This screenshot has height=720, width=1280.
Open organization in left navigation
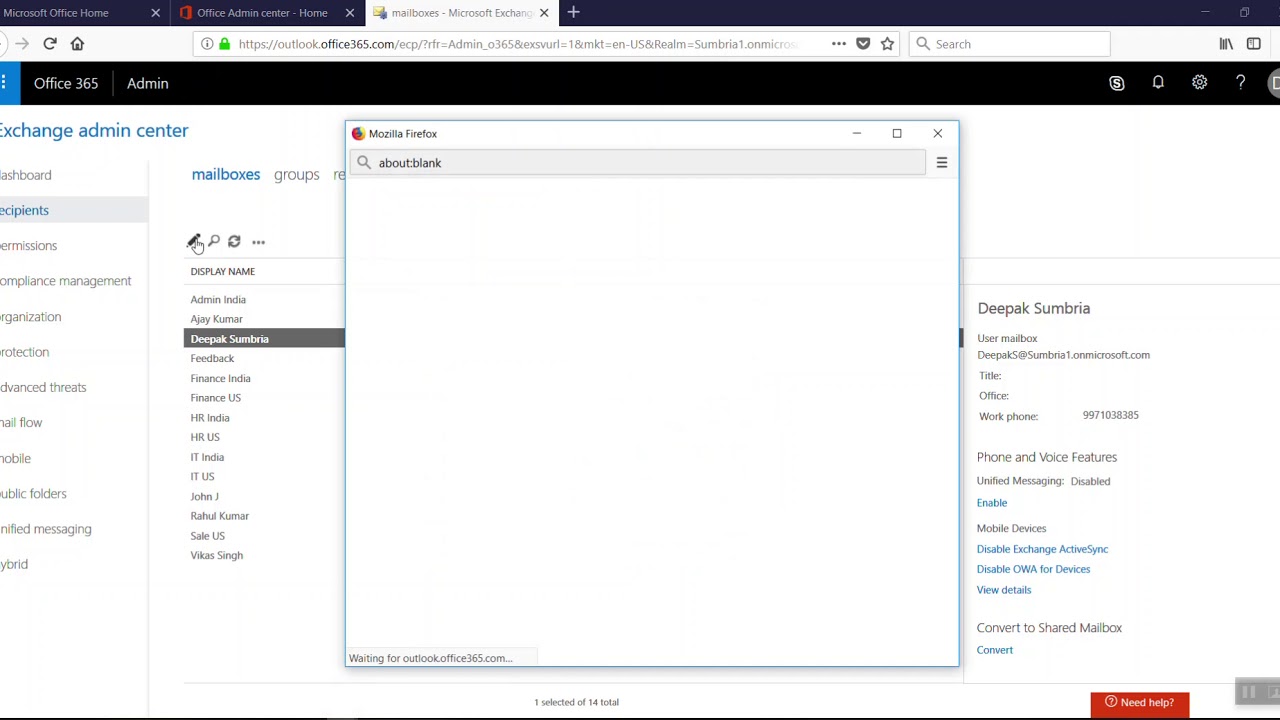[x=30, y=317]
